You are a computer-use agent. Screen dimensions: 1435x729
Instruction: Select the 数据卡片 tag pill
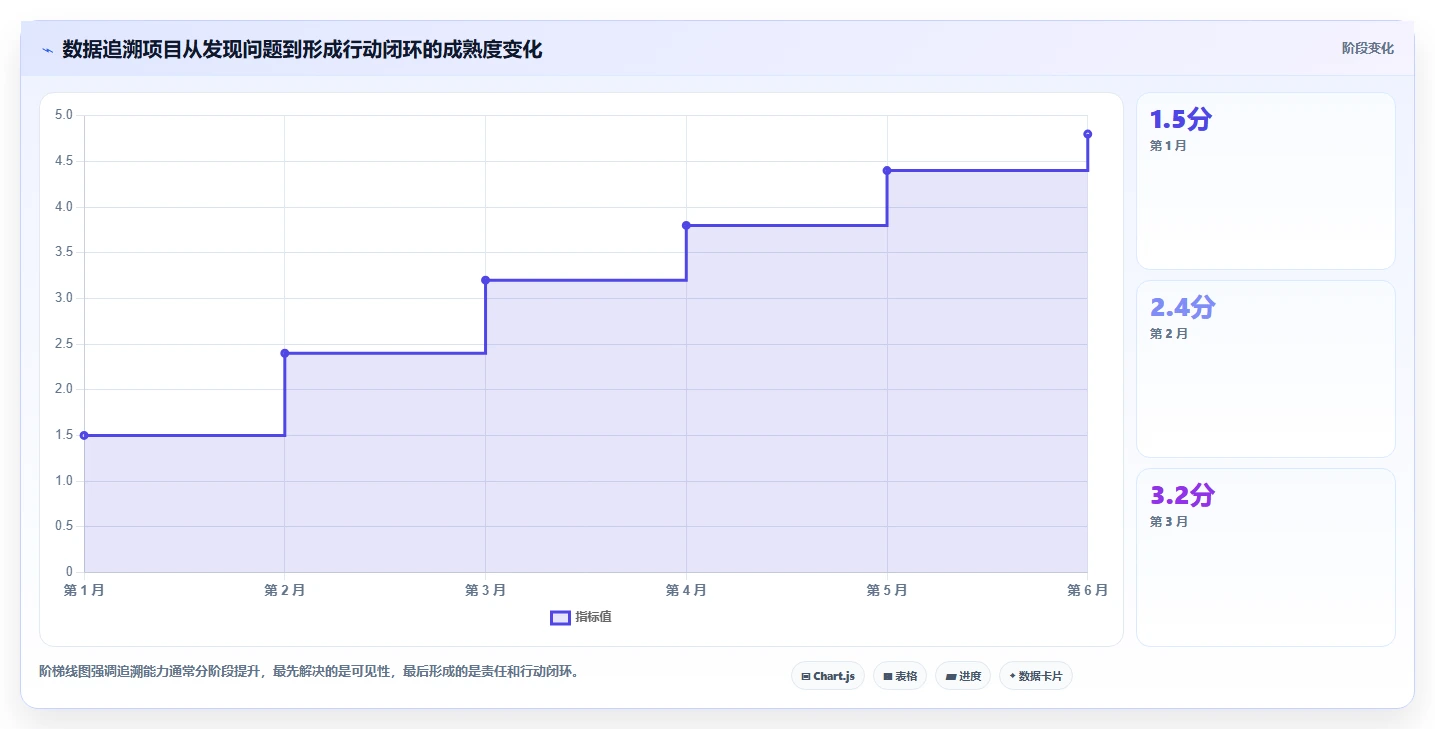click(1036, 676)
